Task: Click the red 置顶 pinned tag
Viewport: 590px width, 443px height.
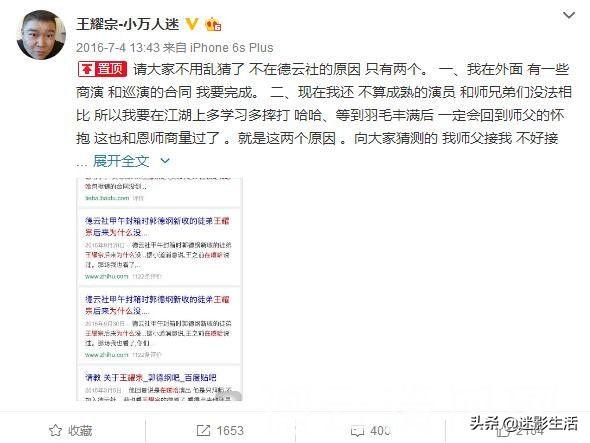Action: (x=102, y=69)
